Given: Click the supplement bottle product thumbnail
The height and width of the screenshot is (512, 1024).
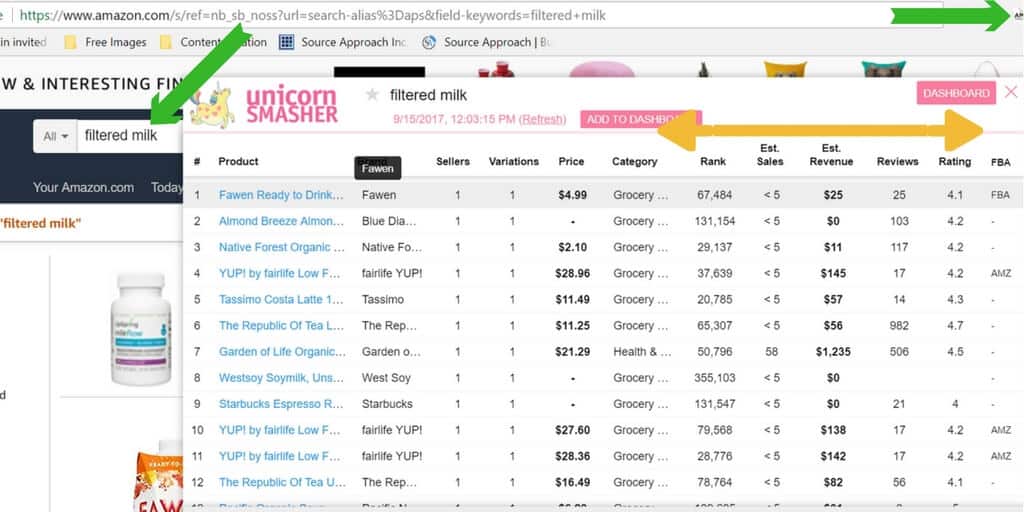Looking at the screenshot, I should tap(140, 328).
